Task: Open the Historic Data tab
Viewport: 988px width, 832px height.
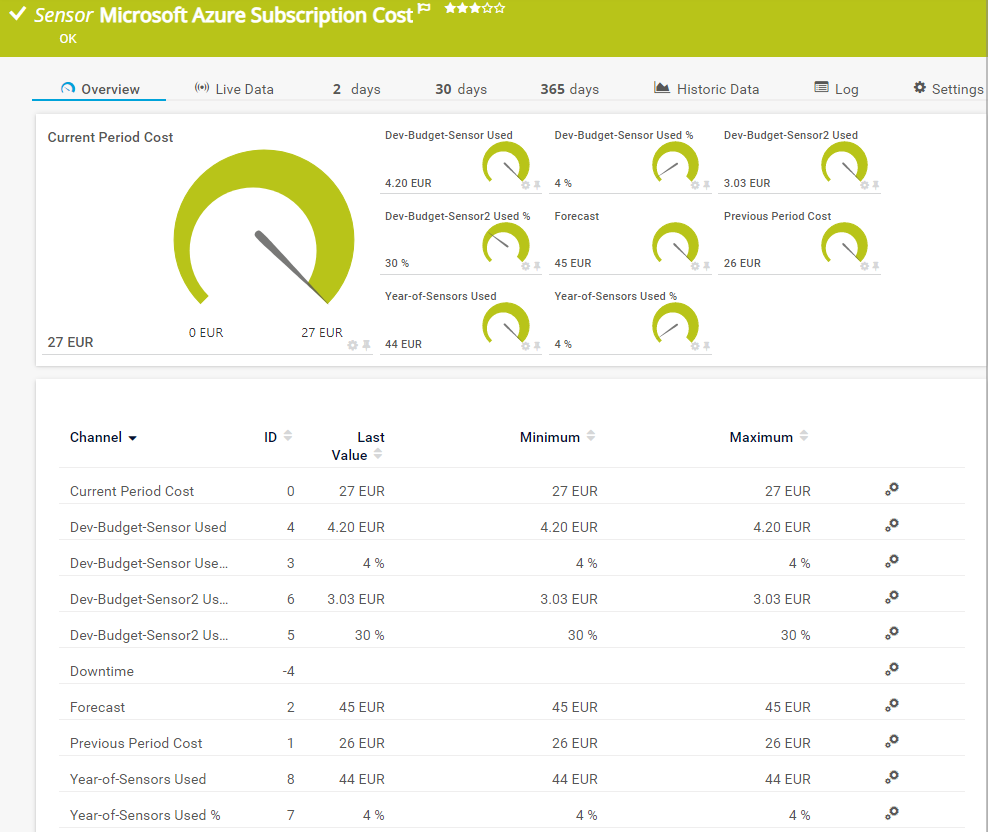Action: 706,89
